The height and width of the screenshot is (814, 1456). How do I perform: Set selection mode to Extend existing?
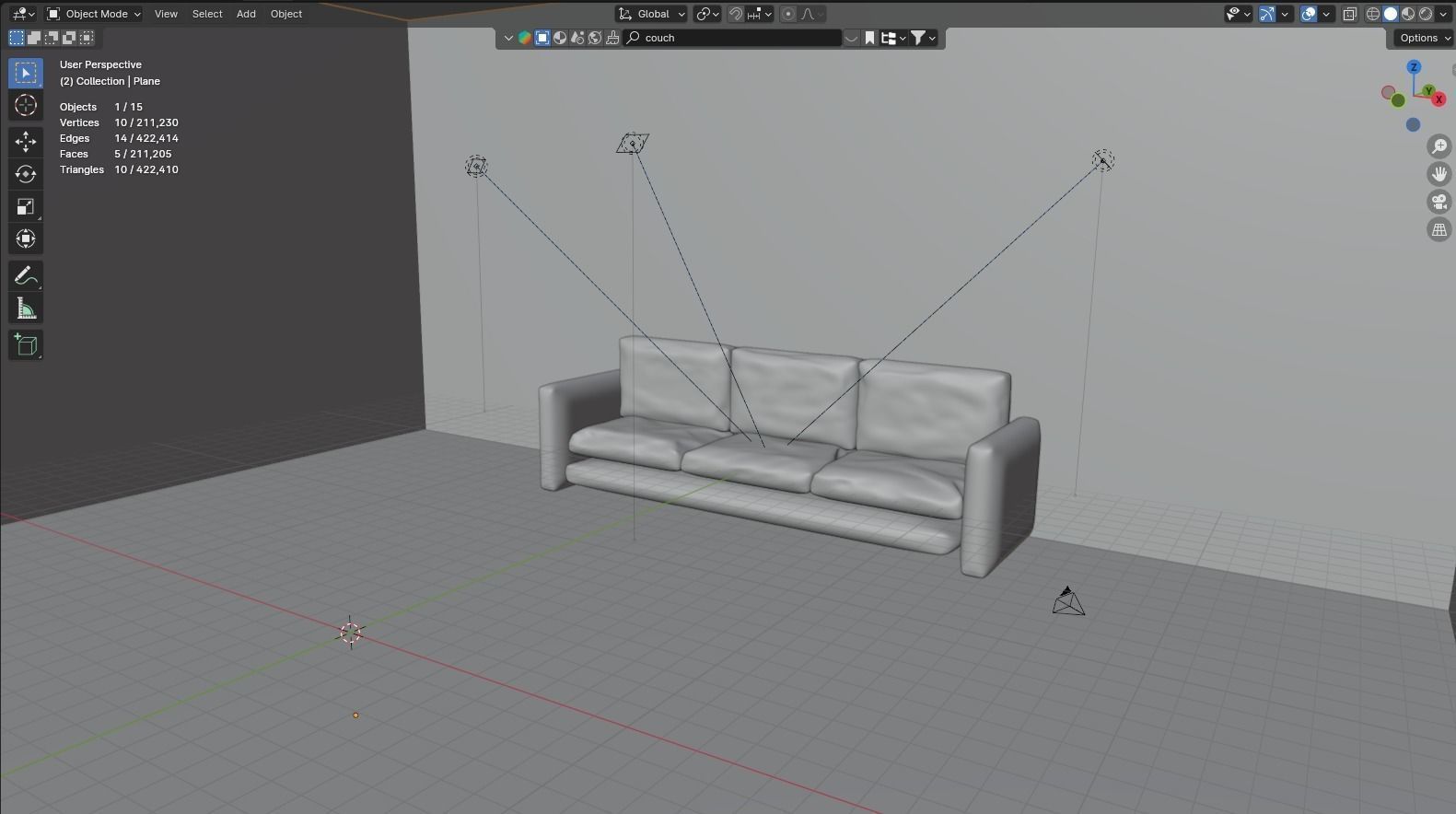[x=34, y=38]
